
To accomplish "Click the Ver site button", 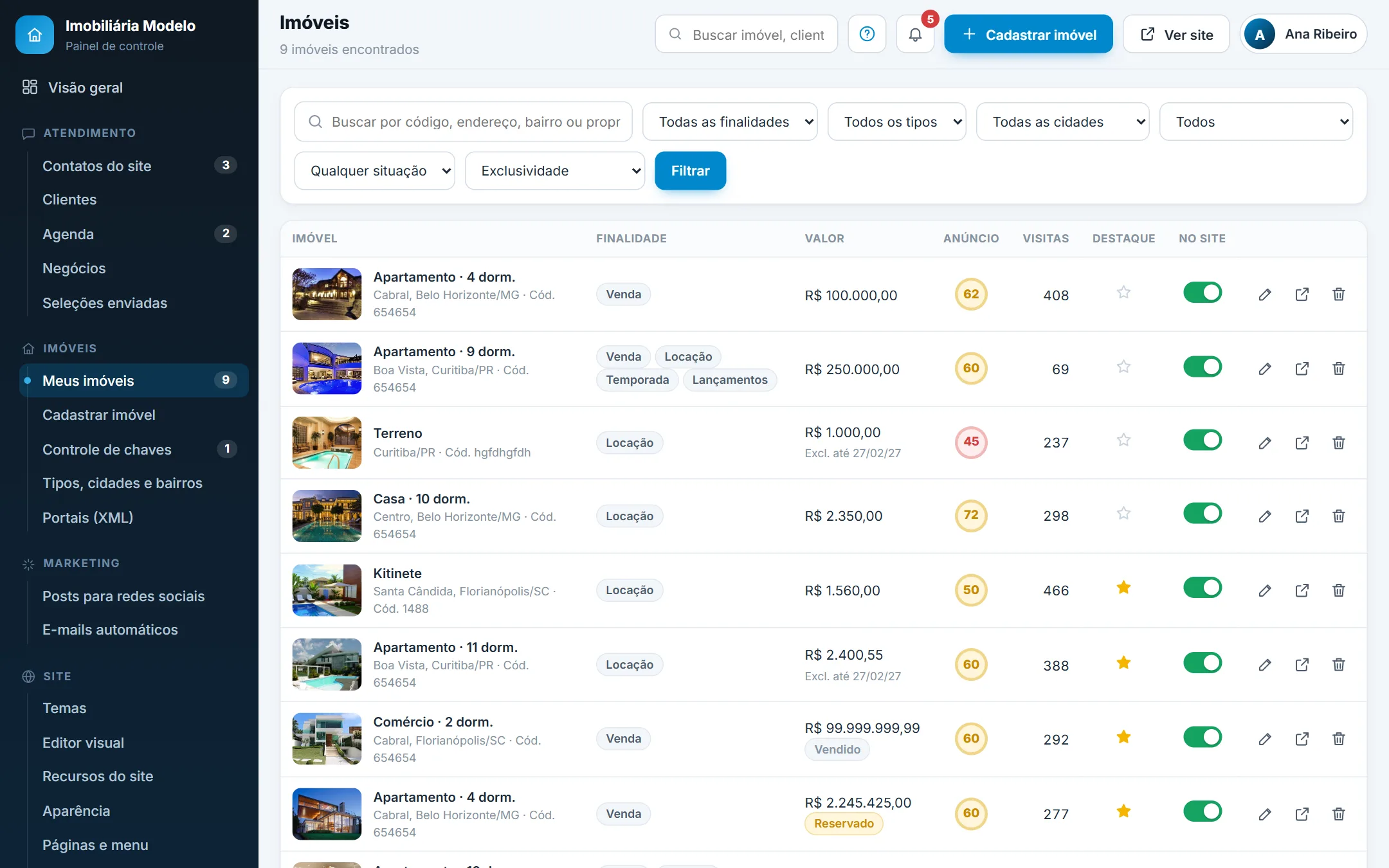I will (x=1176, y=34).
